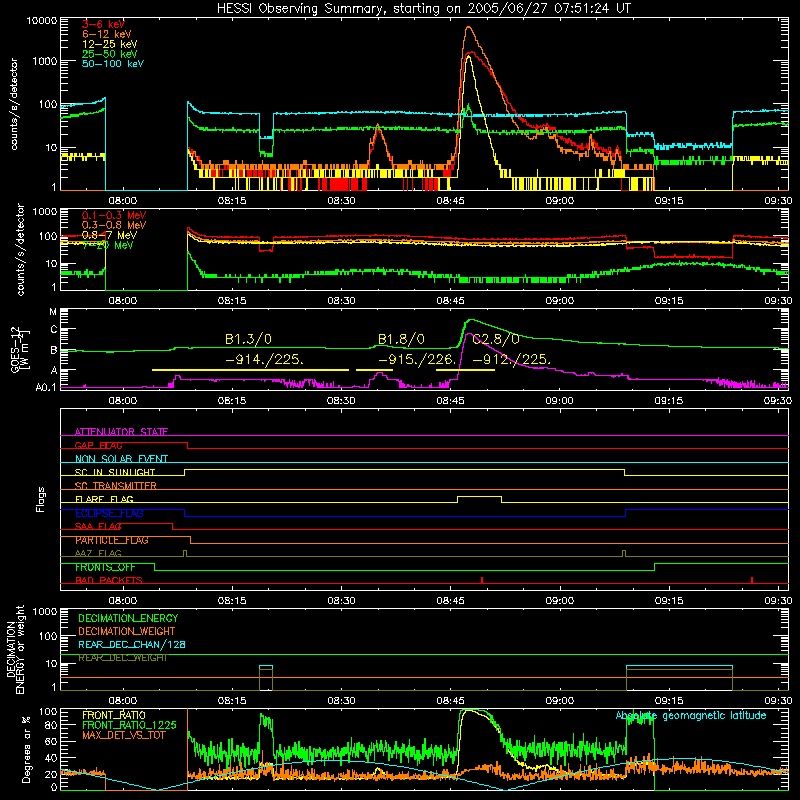Image resolution: width=800 pixels, height=800 pixels.
Task: Click the FRONT_RATIO_1225 legend label
Action: [129, 725]
